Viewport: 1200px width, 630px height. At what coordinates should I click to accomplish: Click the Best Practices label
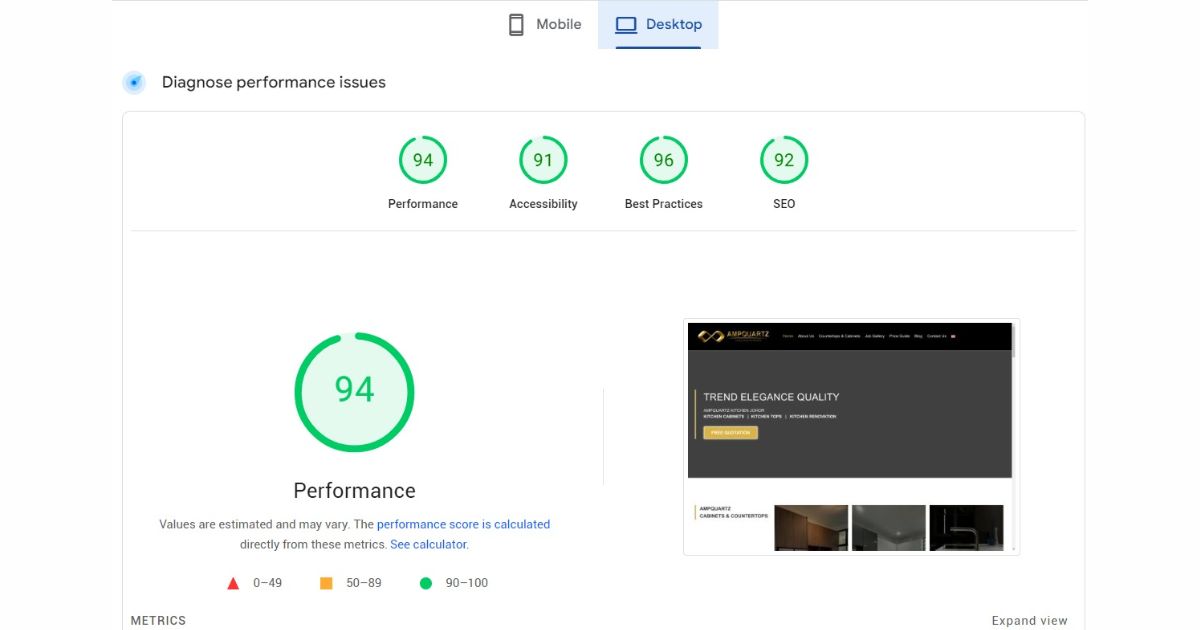(664, 204)
